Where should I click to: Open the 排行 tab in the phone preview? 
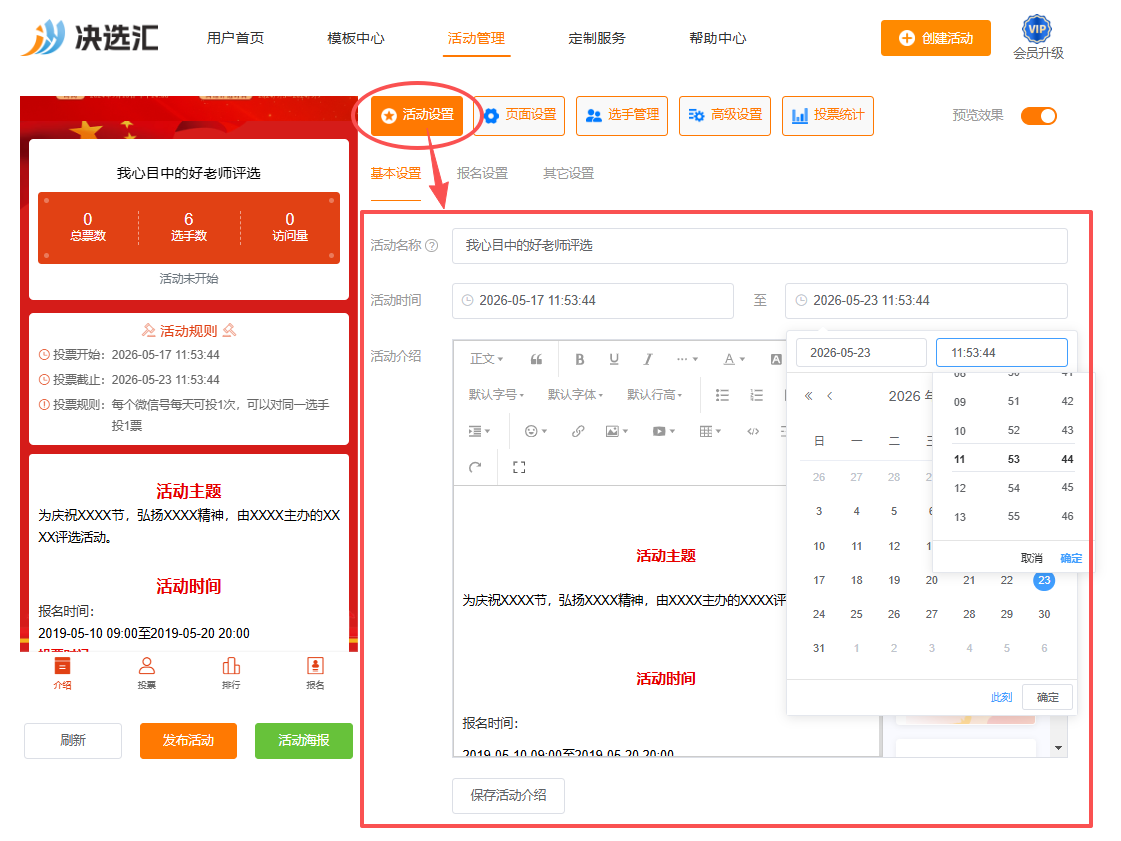click(x=231, y=673)
